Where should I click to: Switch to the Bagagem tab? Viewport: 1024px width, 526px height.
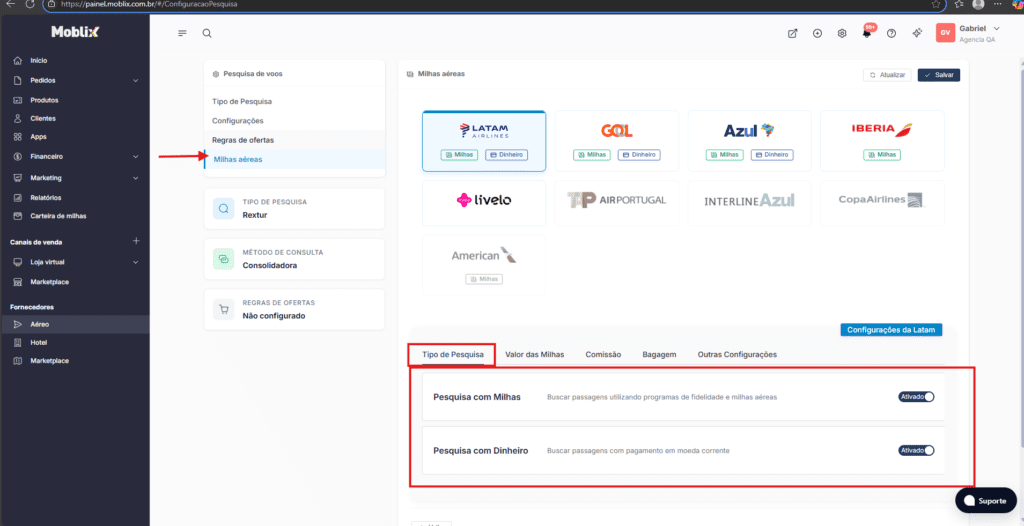point(659,354)
